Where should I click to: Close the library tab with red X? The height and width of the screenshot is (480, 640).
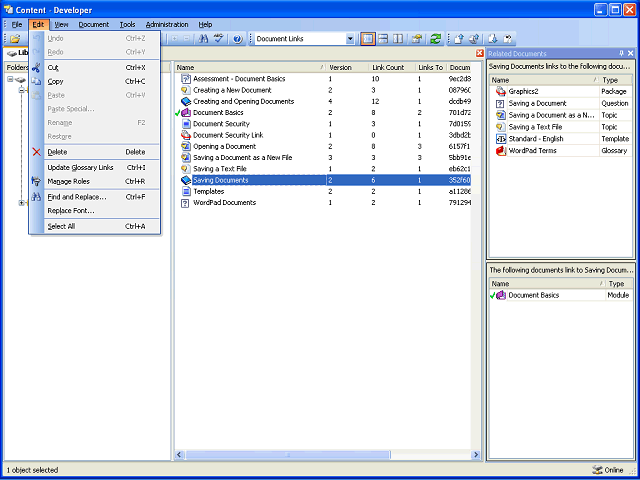pyautogui.click(x=480, y=53)
